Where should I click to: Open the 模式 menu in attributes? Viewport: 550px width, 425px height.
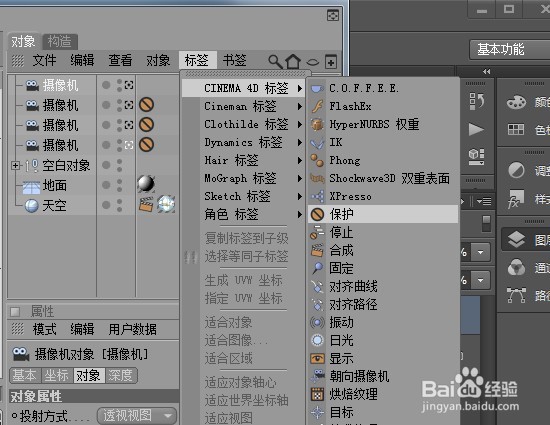(45, 329)
